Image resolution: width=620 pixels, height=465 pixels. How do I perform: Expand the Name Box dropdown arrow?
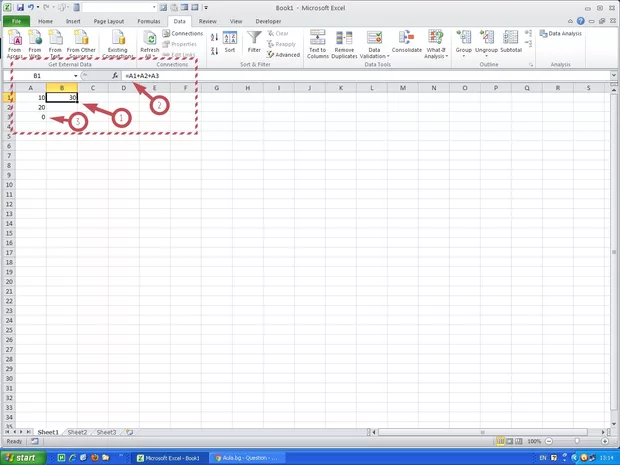pyautogui.click(x=75, y=76)
